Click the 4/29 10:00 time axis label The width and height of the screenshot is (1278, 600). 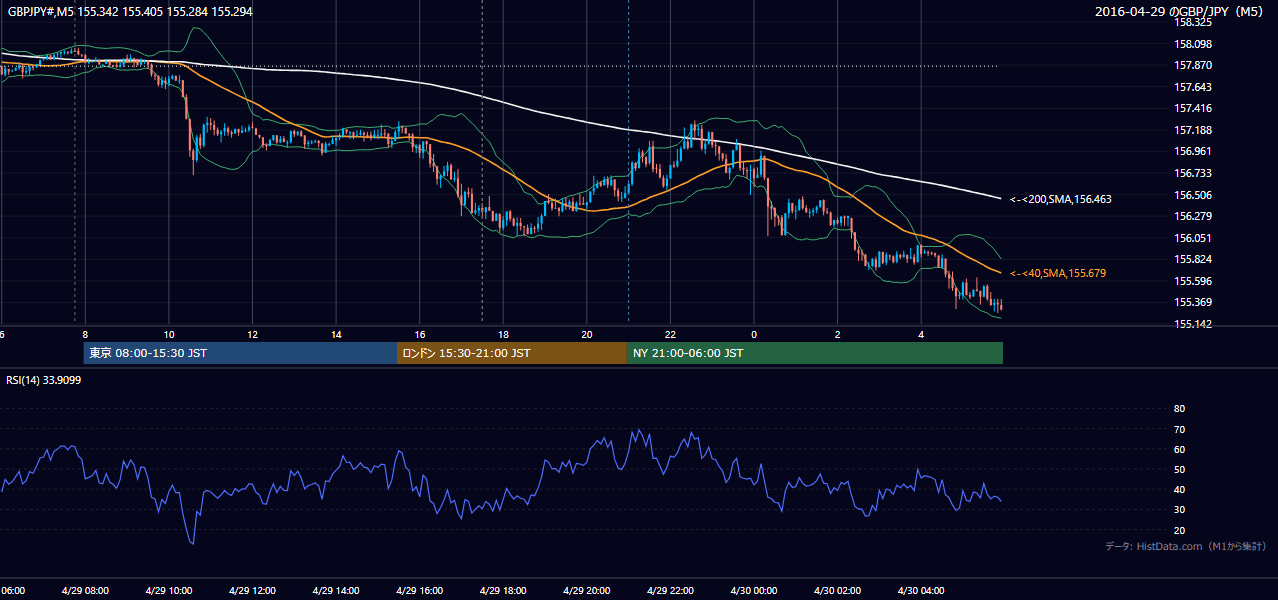pos(169,590)
